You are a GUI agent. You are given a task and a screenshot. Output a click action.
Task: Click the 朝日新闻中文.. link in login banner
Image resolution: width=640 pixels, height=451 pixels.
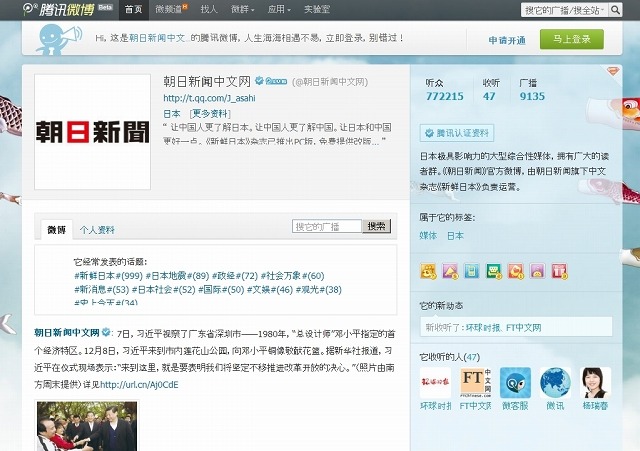[x=158, y=38]
